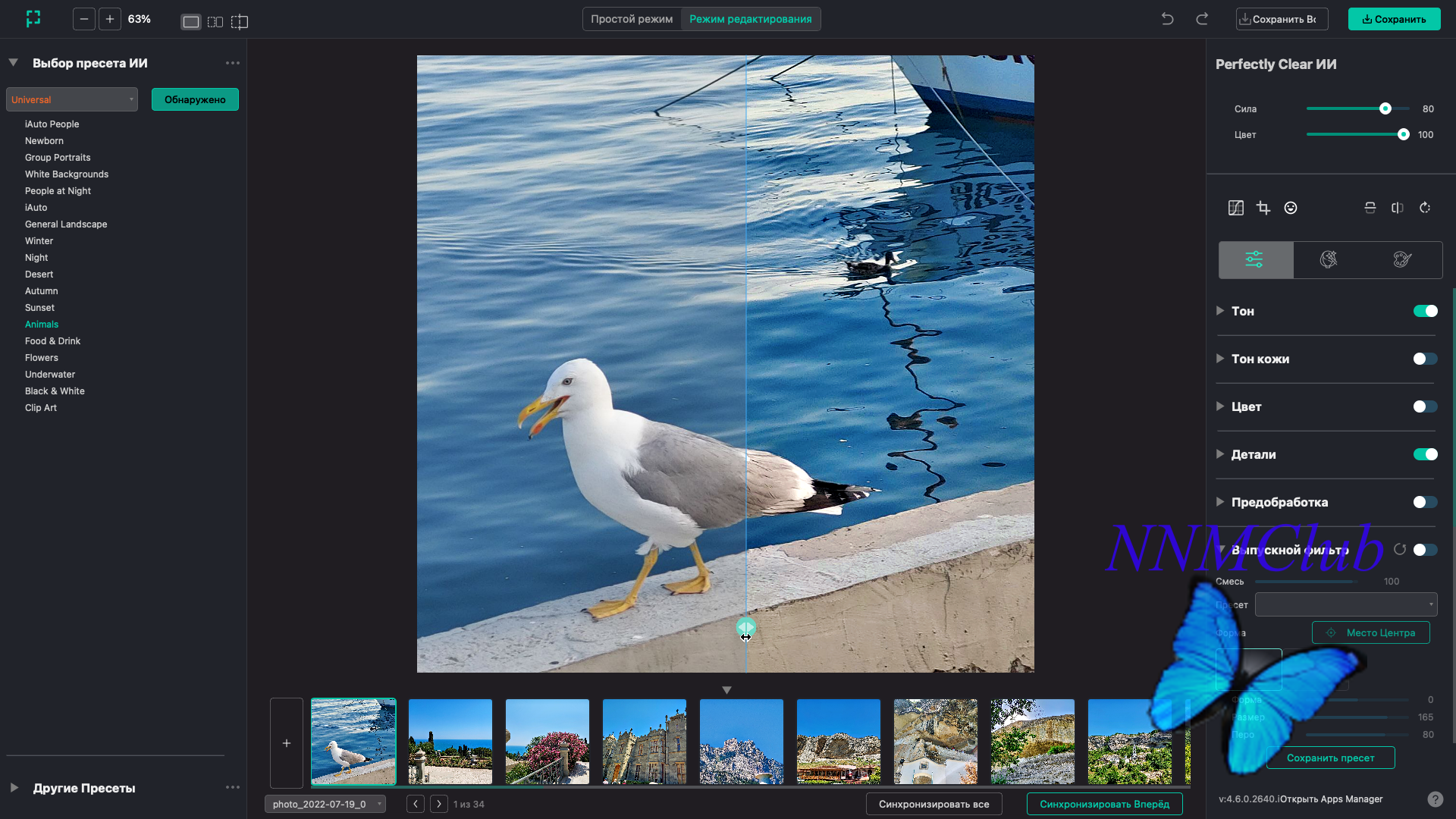1456x819 pixels.
Task: Expand the Детали section
Action: [x=1220, y=454]
